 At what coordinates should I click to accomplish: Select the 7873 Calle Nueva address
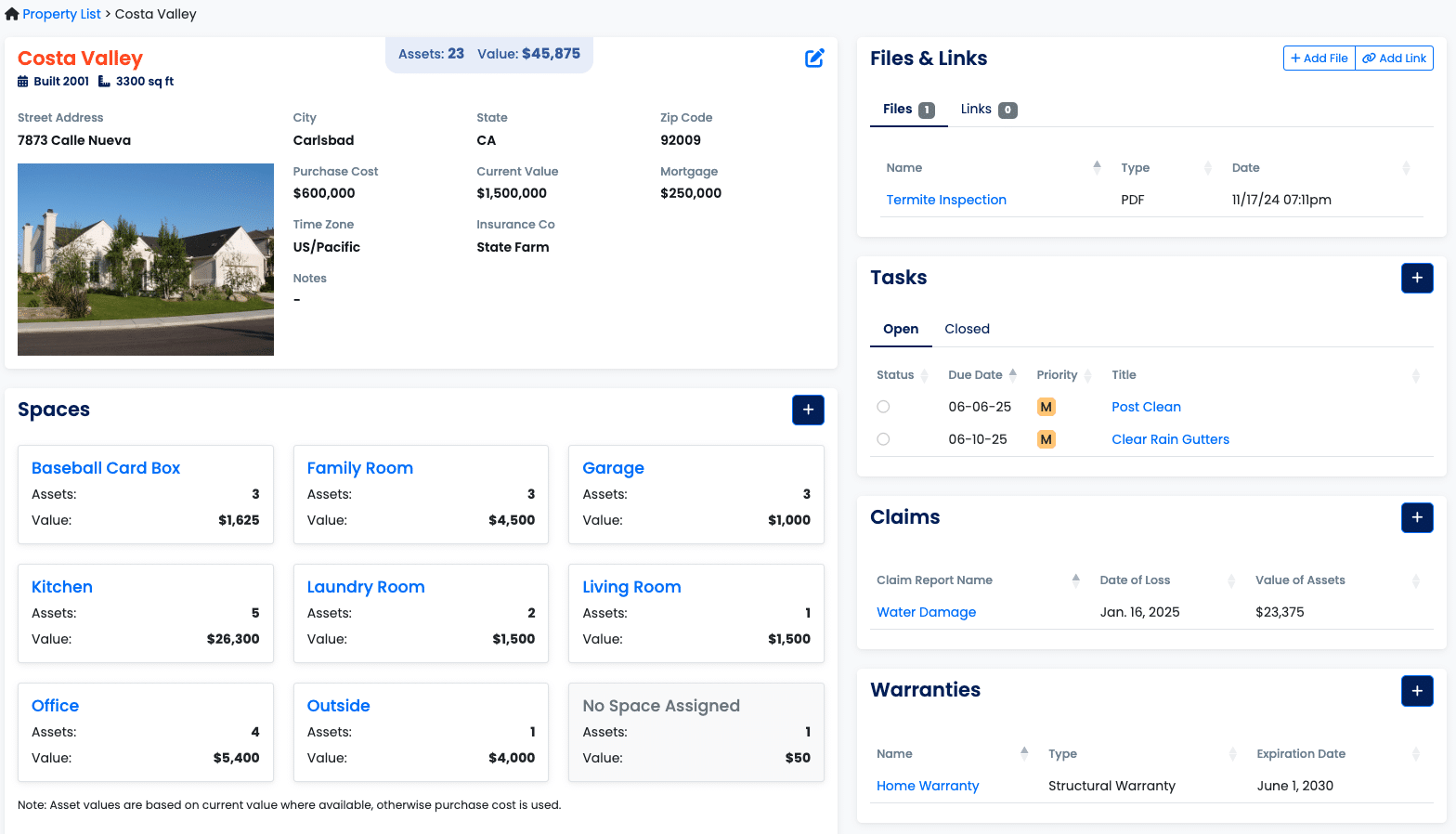click(74, 140)
